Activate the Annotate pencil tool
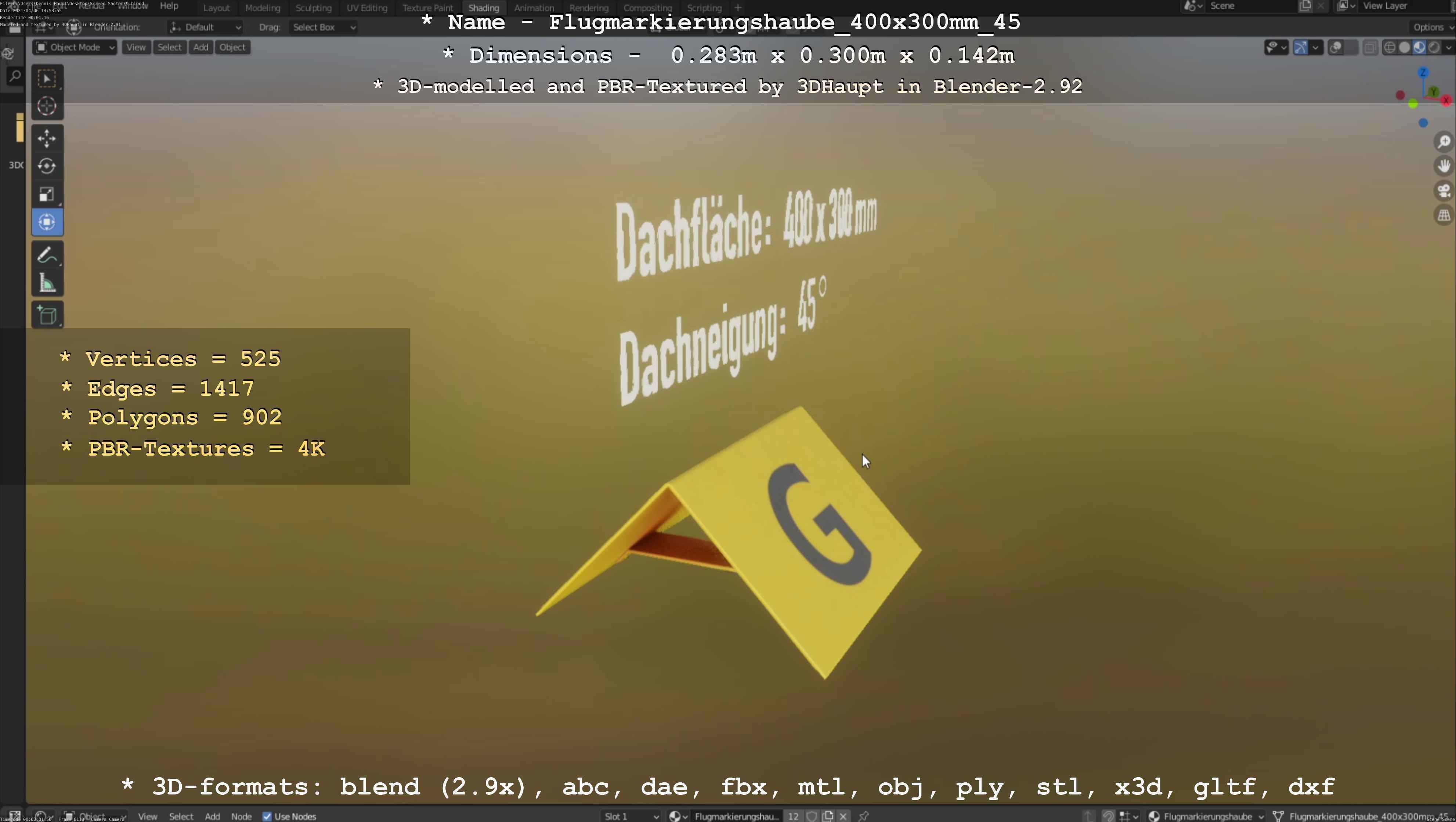 pyautogui.click(x=47, y=256)
